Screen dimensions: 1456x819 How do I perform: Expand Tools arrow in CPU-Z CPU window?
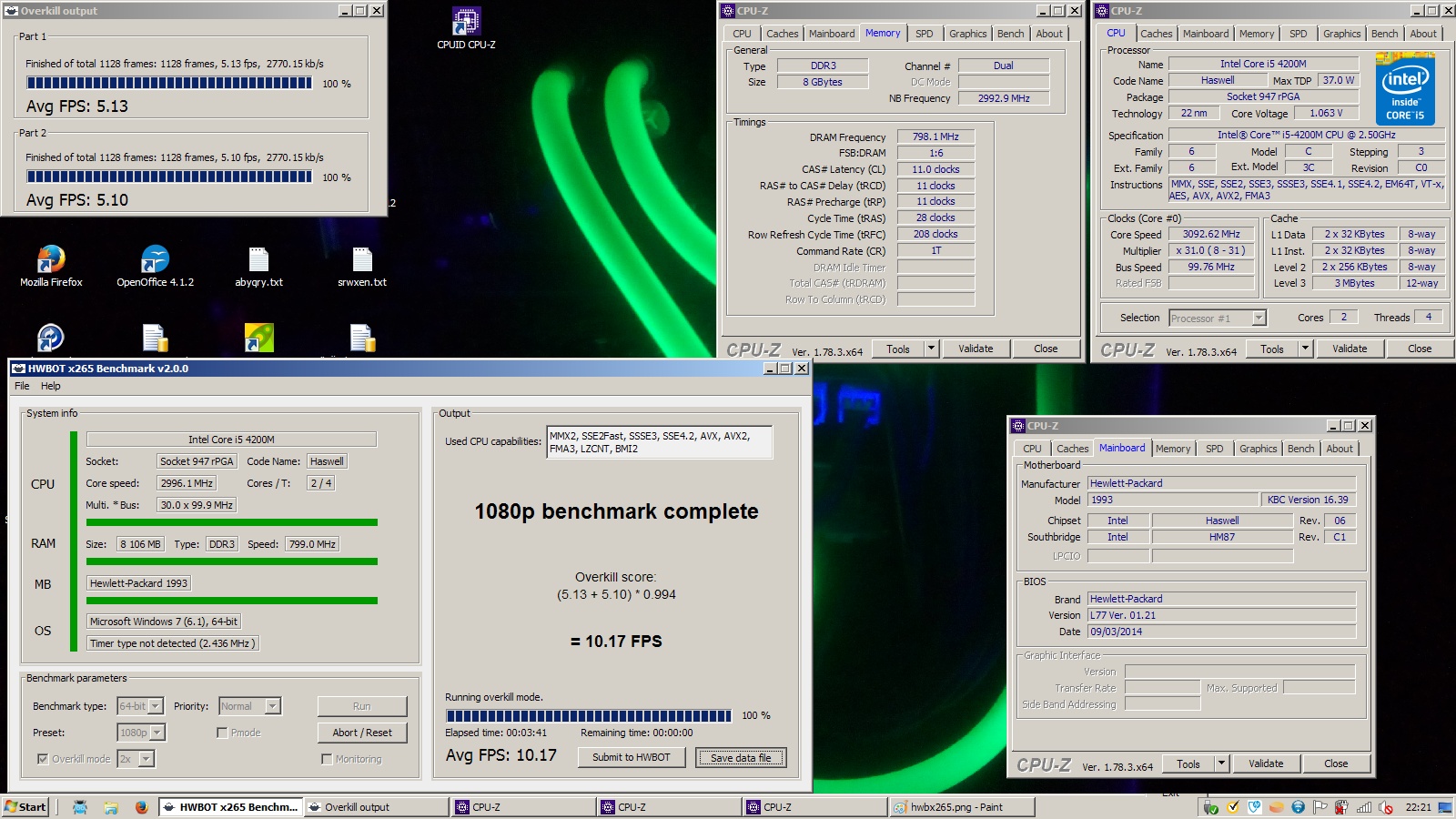point(1305,349)
